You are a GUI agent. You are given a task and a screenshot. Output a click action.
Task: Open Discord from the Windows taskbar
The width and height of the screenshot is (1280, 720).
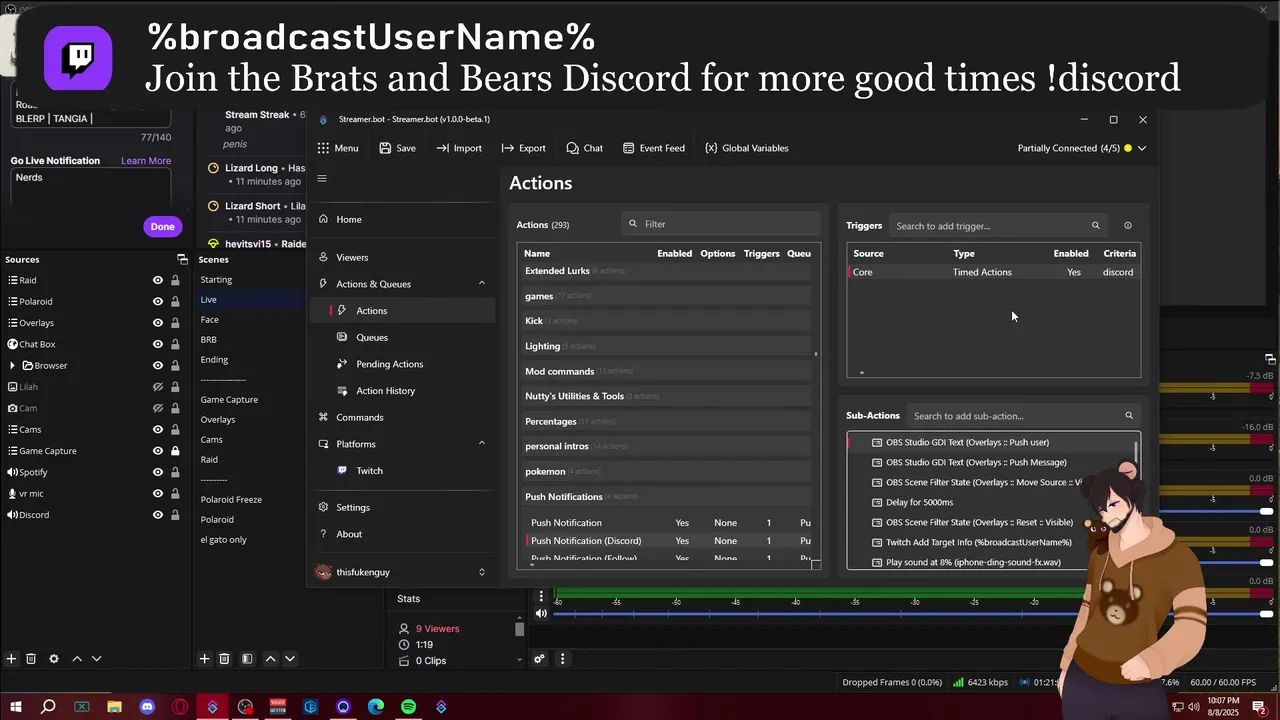coord(147,707)
